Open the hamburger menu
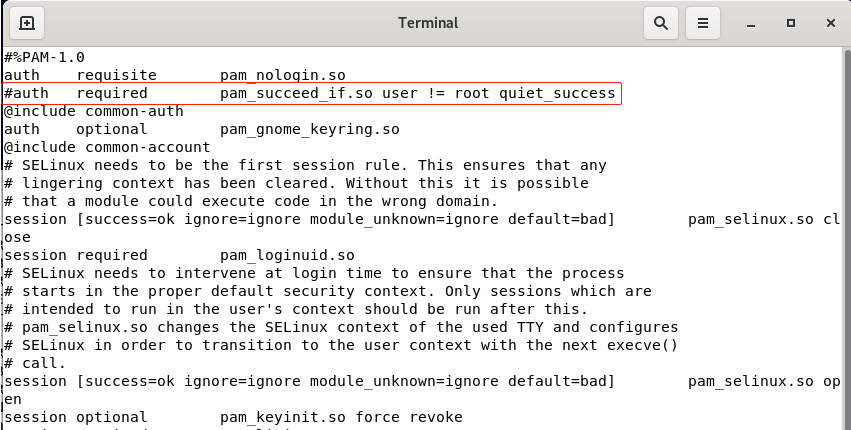The width and height of the screenshot is (851, 430). pyautogui.click(x=703, y=23)
